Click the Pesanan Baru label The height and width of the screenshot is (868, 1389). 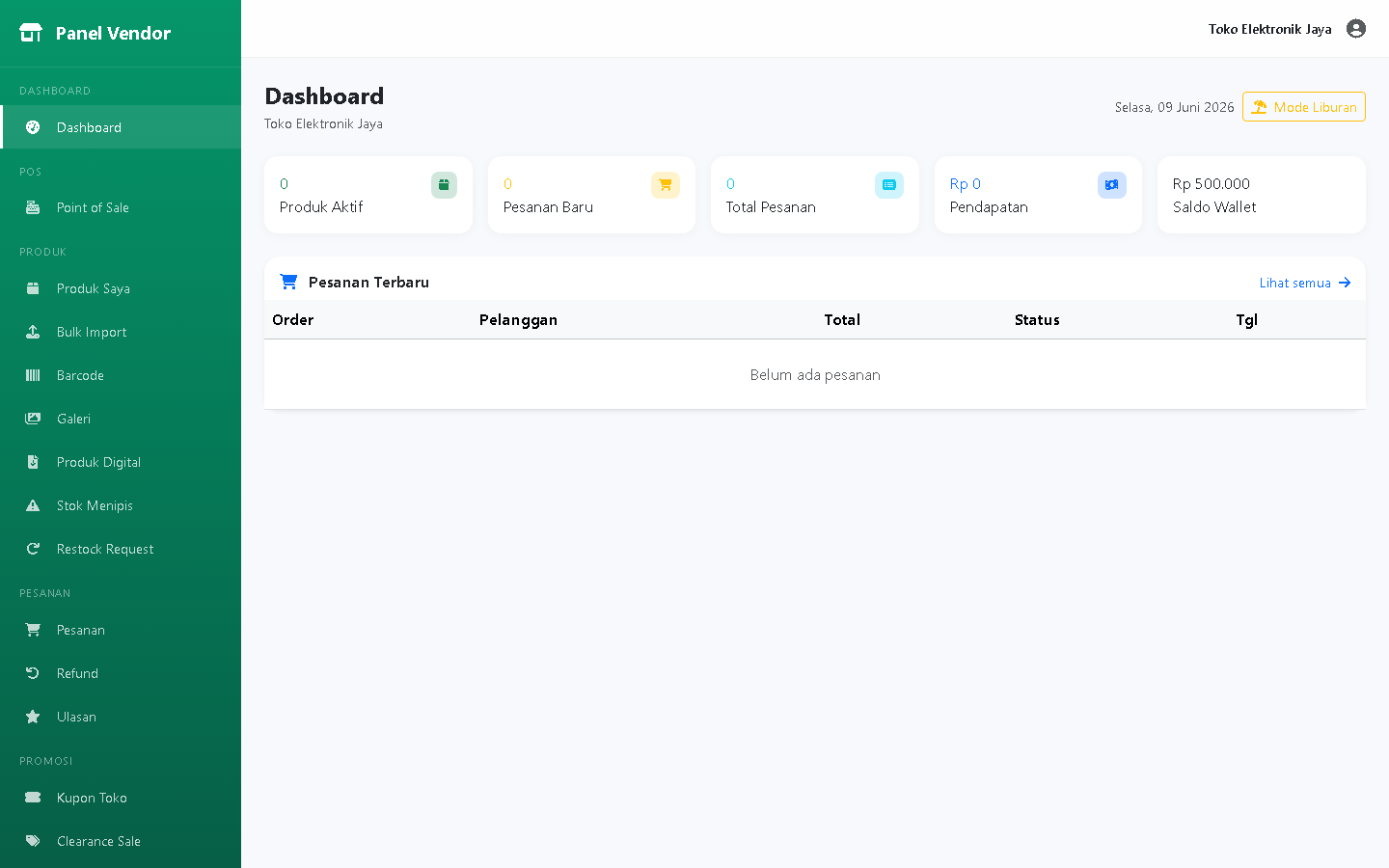pos(548,207)
